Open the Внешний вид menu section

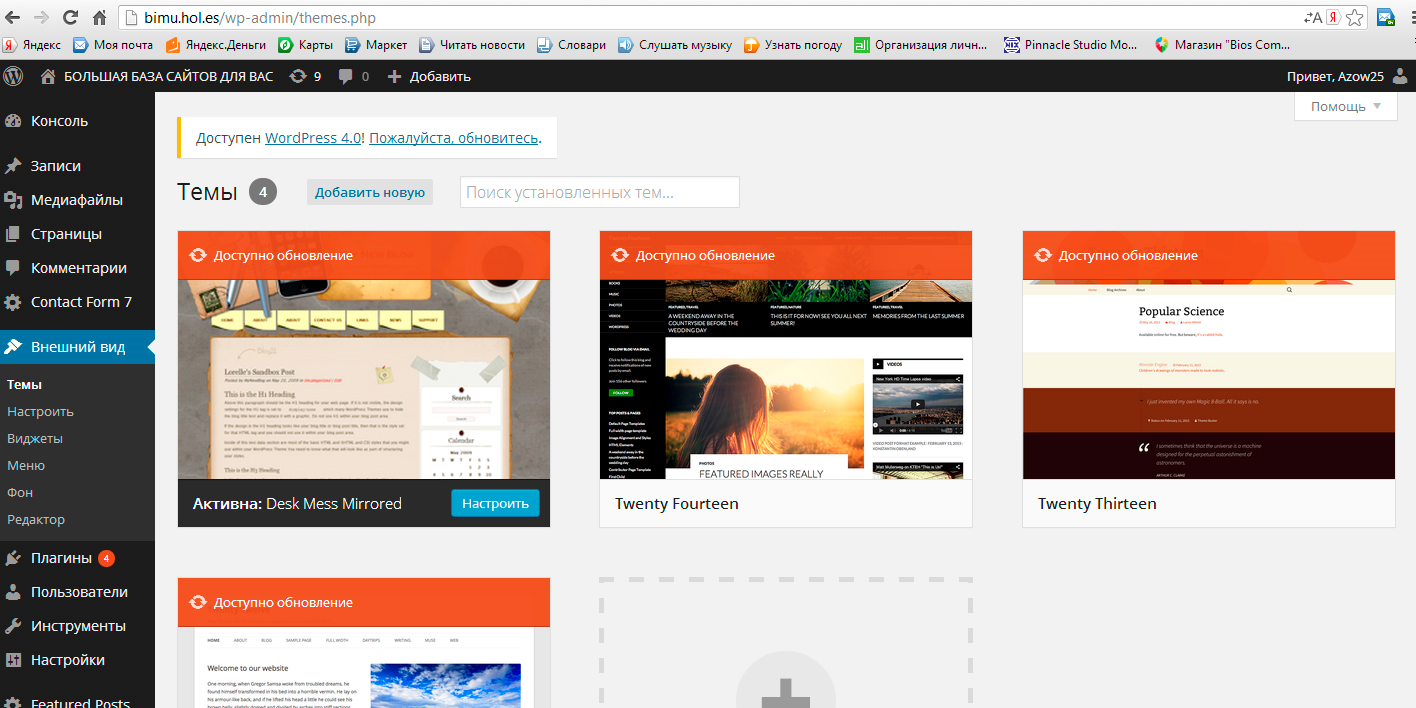point(77,347)
